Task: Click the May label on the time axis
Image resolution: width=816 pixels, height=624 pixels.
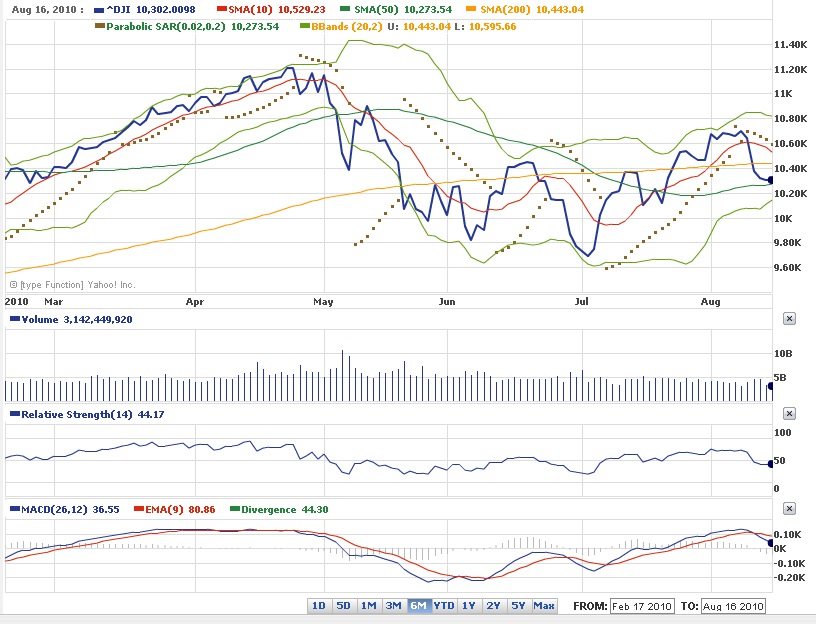Action: point(323,302)
